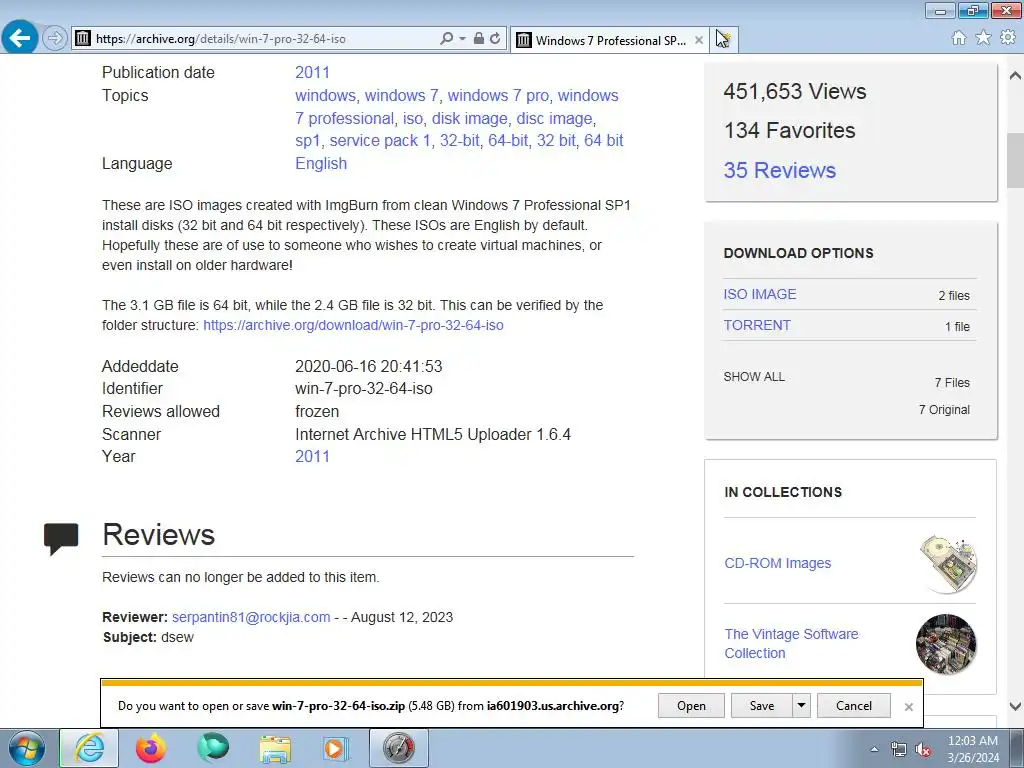Open a new tab with new-tab button

[724, 40]
